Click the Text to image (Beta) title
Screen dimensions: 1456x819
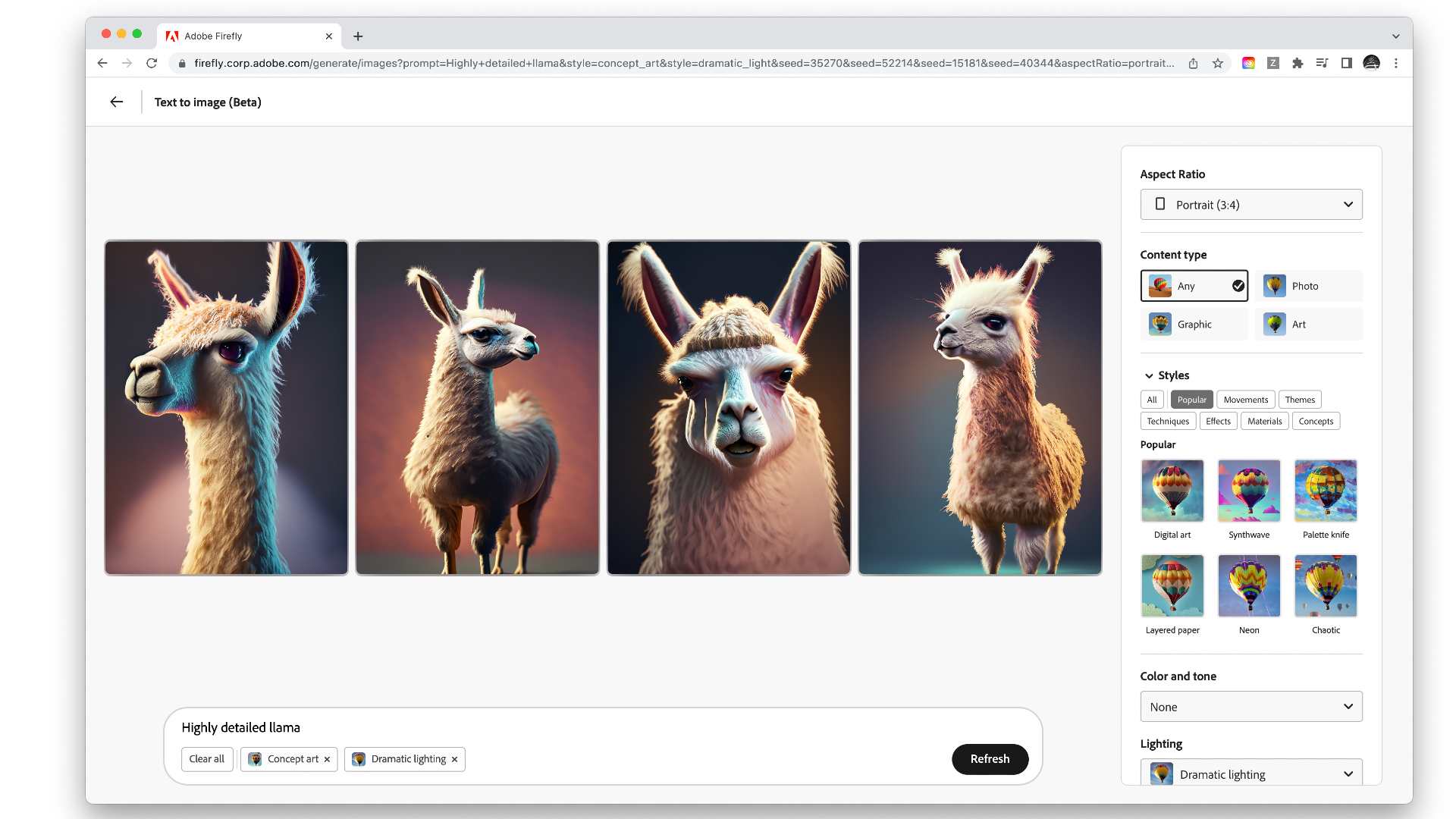click(208, 102)
